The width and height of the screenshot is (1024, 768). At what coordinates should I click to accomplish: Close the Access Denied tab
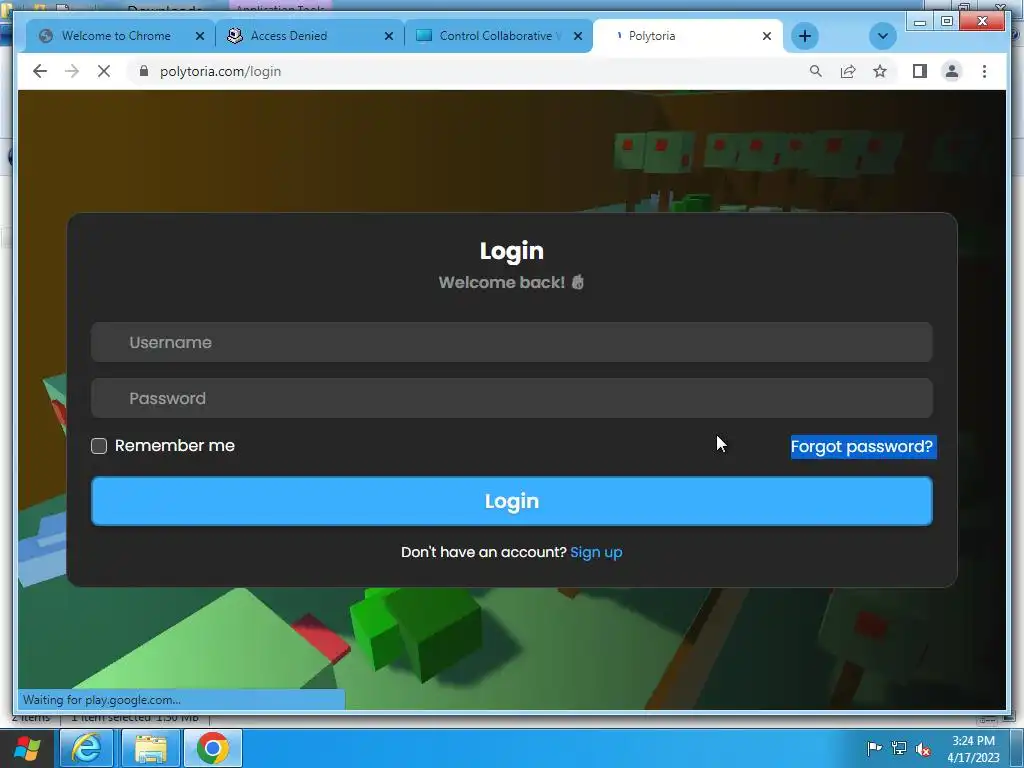(389, 37)
